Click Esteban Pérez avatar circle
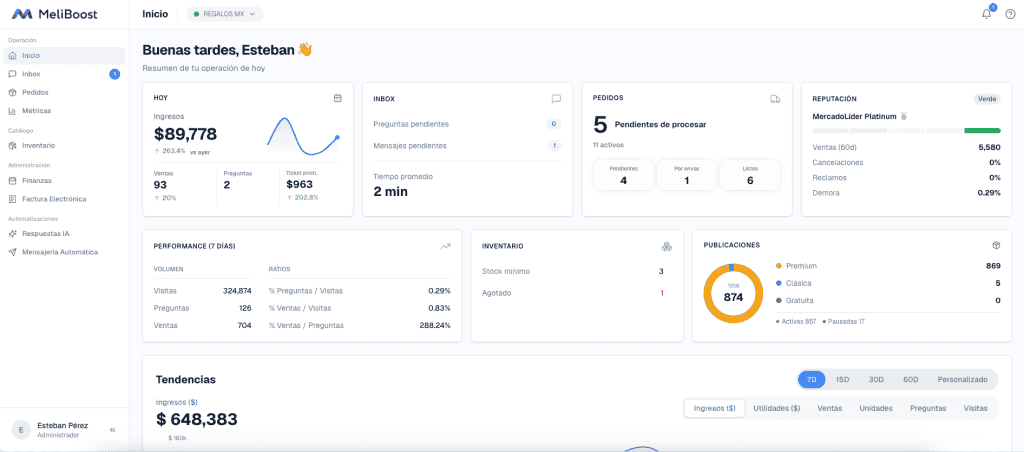1024x452 pixels. 22,429
